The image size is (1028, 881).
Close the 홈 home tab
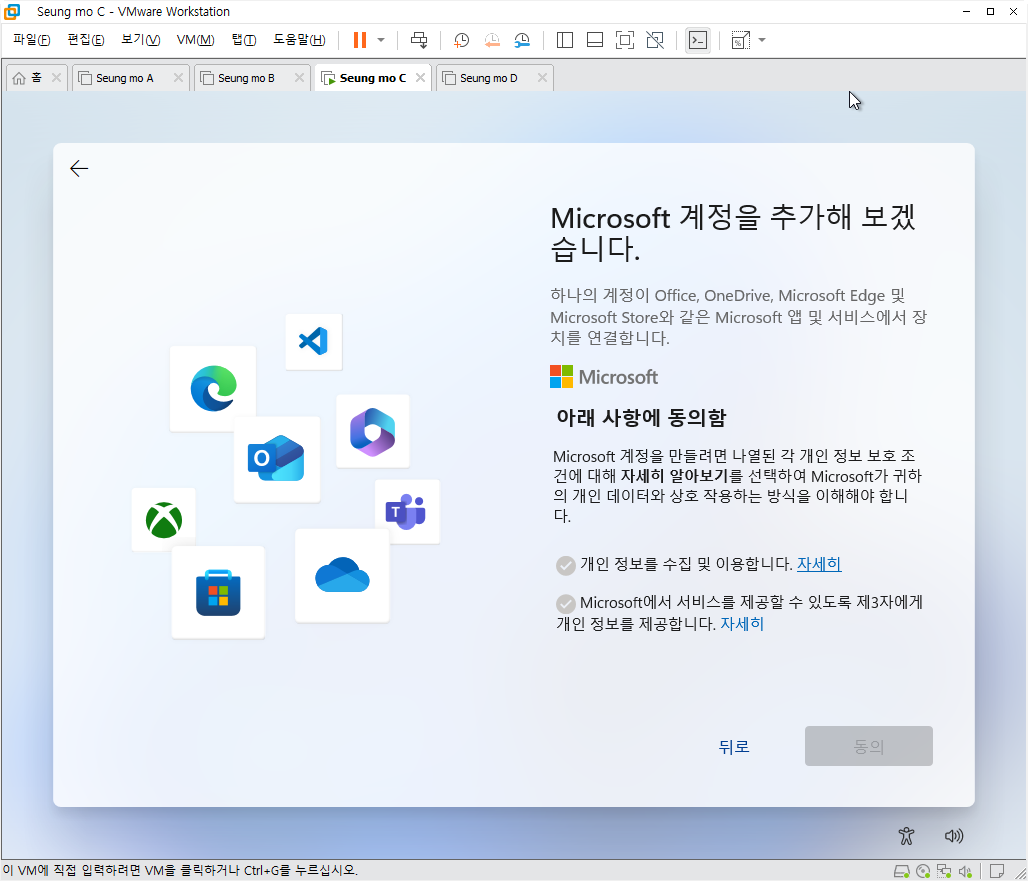pos(56,77)
